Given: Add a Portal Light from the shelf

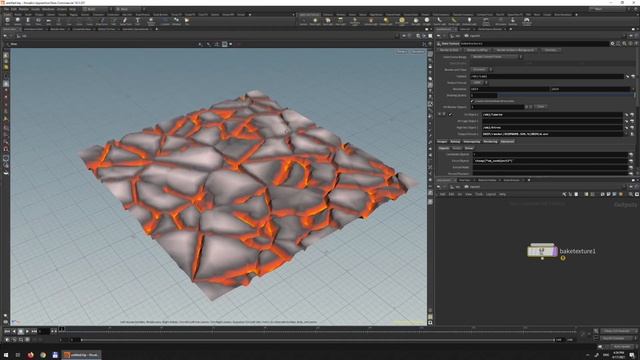Looking at the screenshot, I should pos(454,21).
